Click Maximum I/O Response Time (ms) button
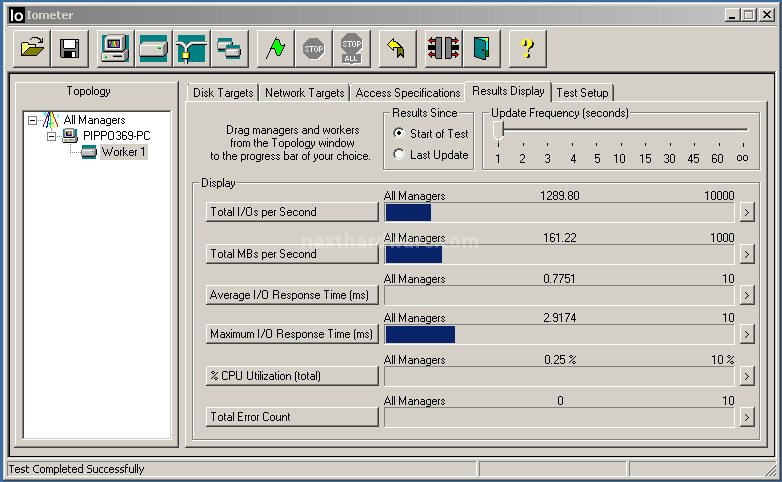Viewport: 782px width, 482px height. [292, 334]
